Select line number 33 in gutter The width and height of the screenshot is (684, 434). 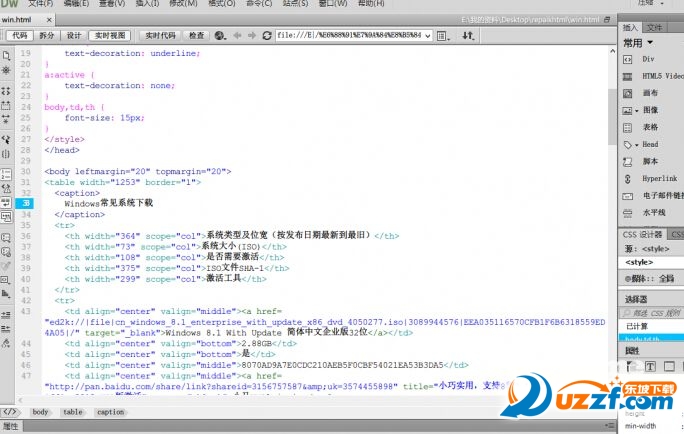[x=25, y=203]
